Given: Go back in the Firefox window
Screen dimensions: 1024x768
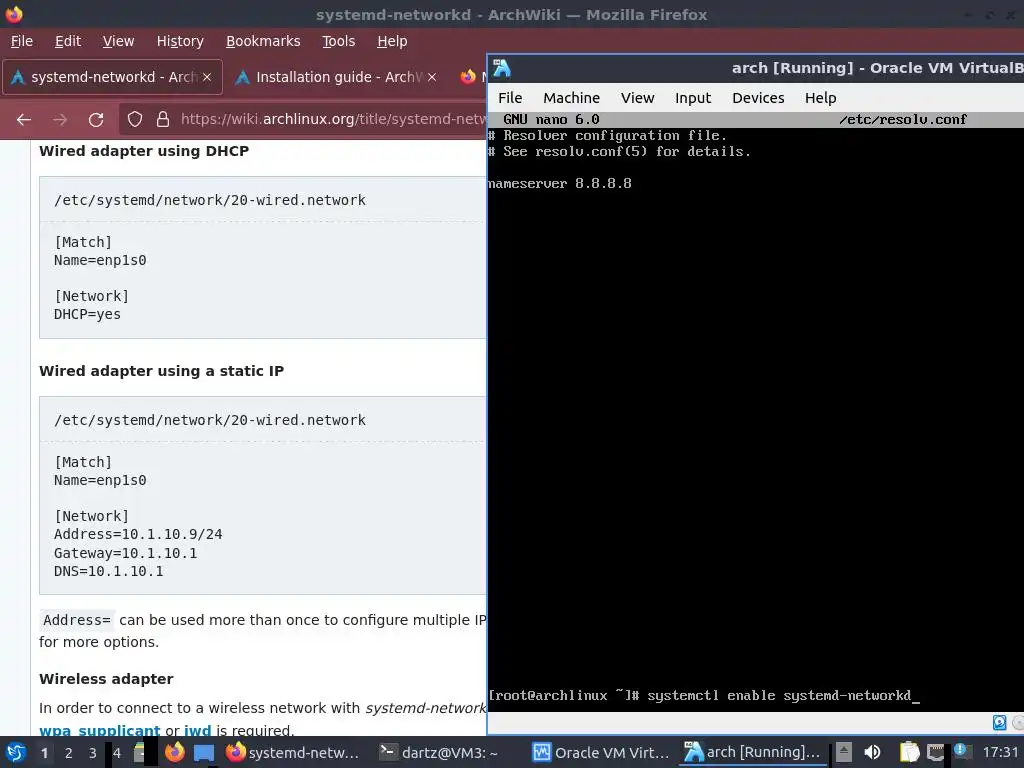Looking at the screenshot, I should tap(24, 120).
